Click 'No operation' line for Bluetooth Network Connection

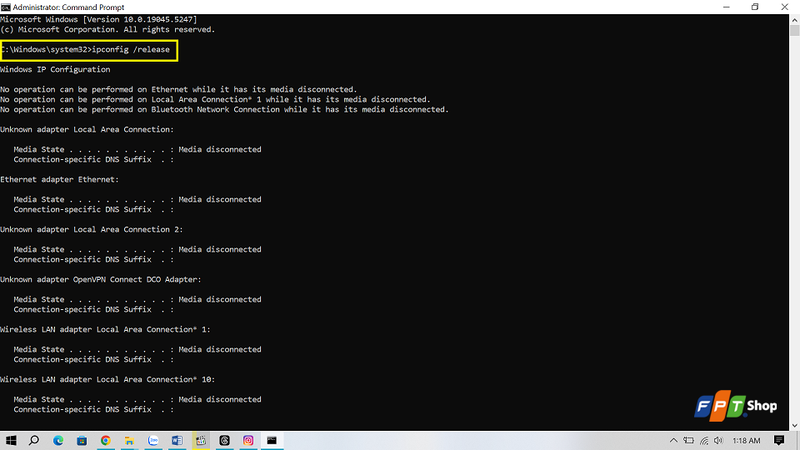click(224, 109)
